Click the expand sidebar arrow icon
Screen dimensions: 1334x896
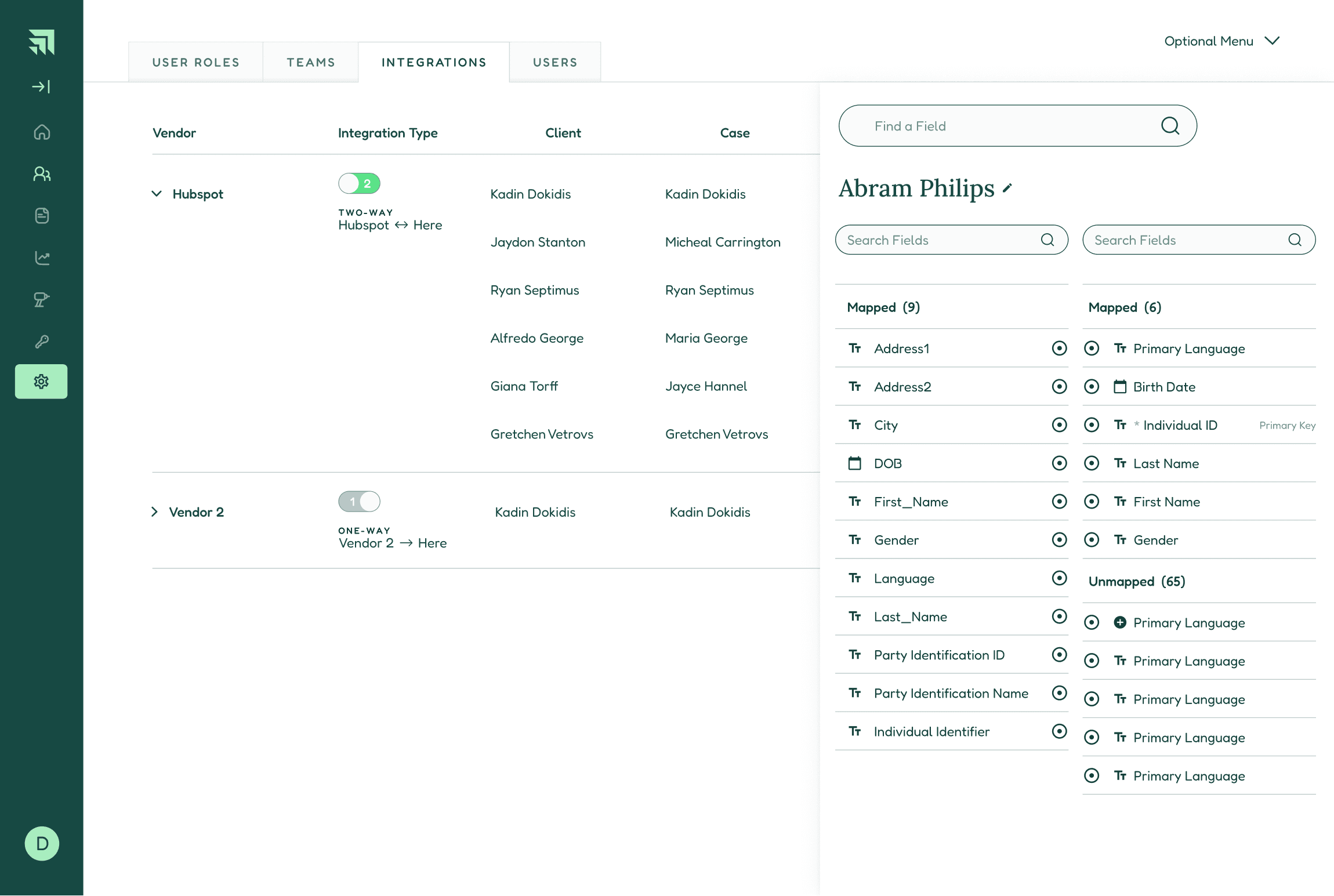tap(41, 87)
